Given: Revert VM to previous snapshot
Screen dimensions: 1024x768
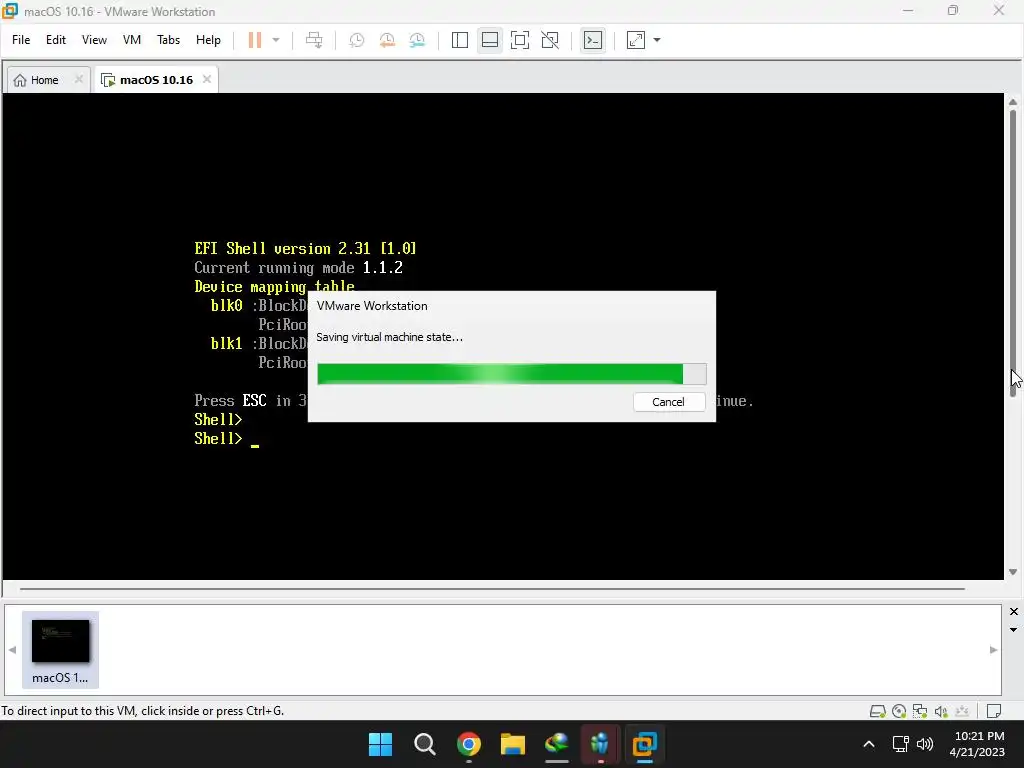Looking at the screenshot, I should (387, 40).
